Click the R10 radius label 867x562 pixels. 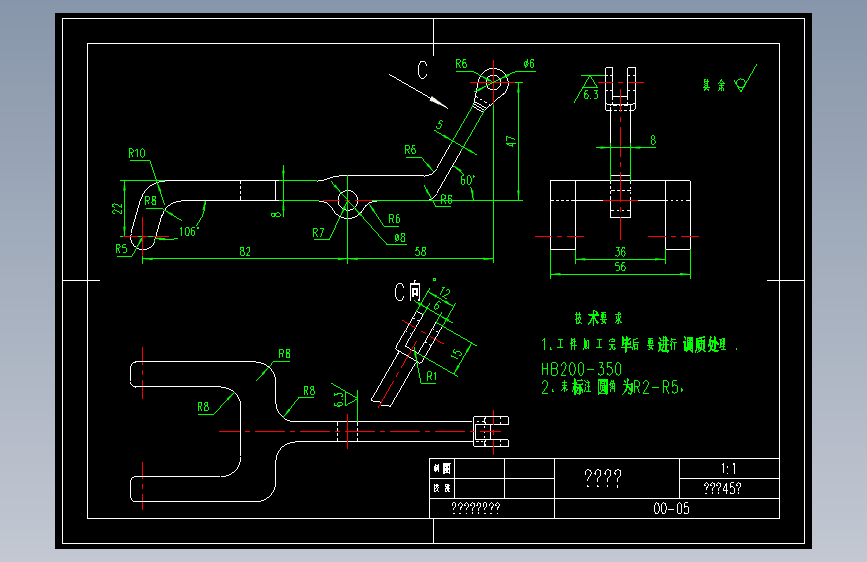click(x=137, y=153)
